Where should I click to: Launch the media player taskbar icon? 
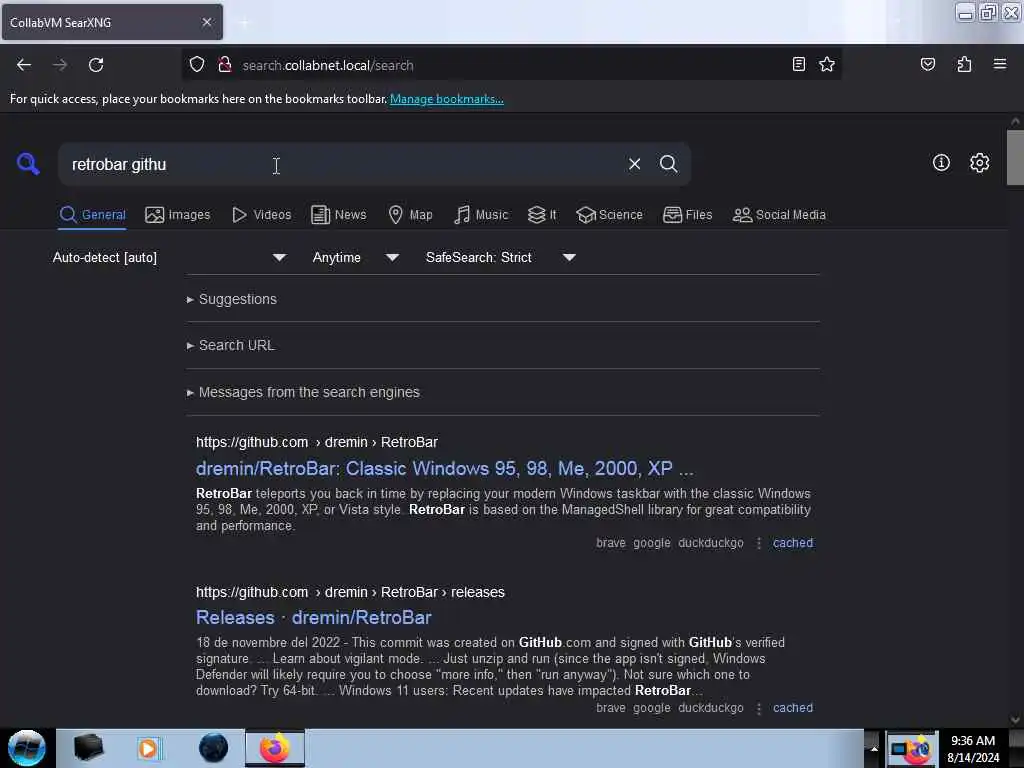click(x=148, y=748)
